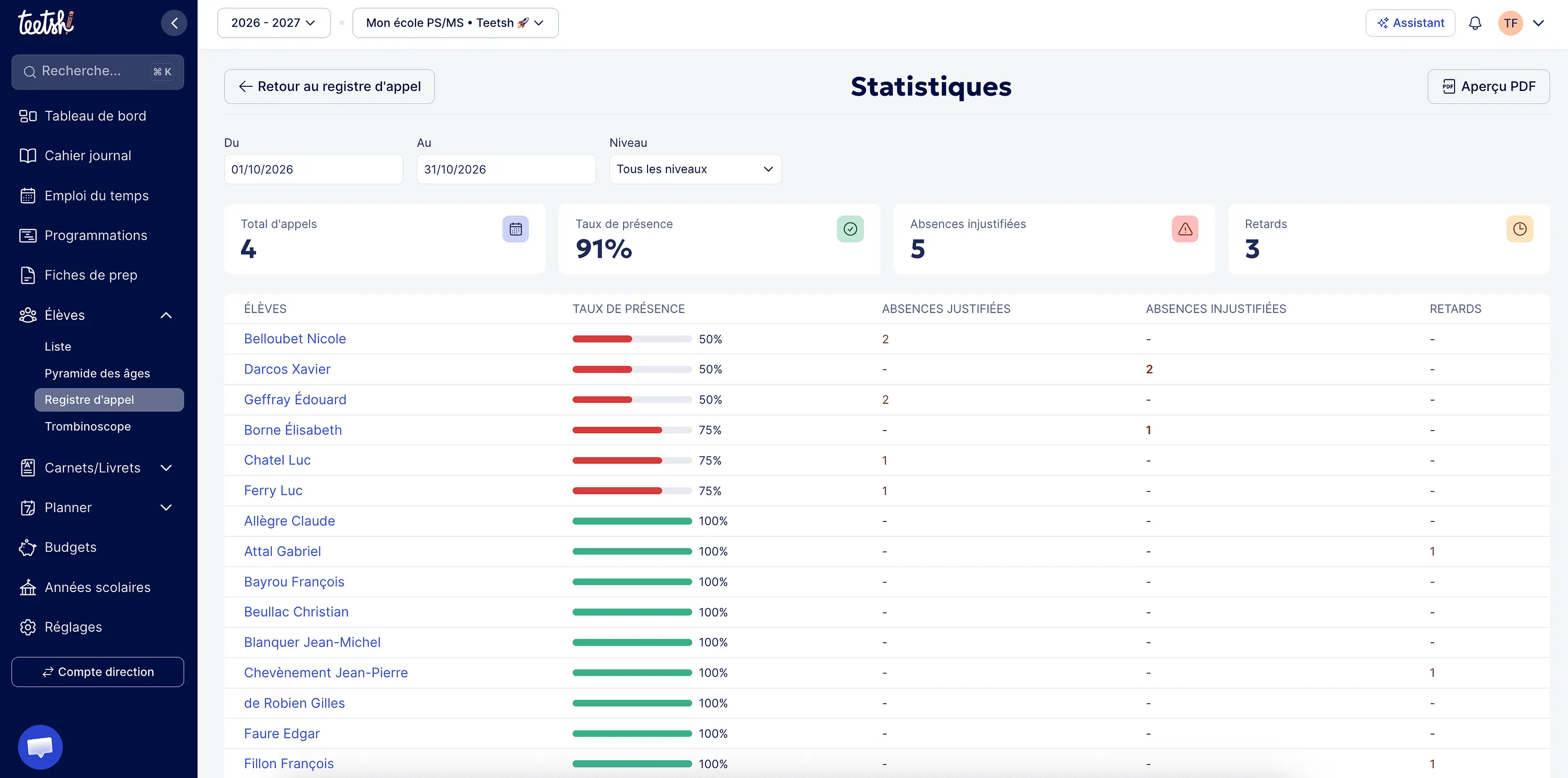
Task: Click the RETARDS column header
Action: click(x=1456, y=309)
